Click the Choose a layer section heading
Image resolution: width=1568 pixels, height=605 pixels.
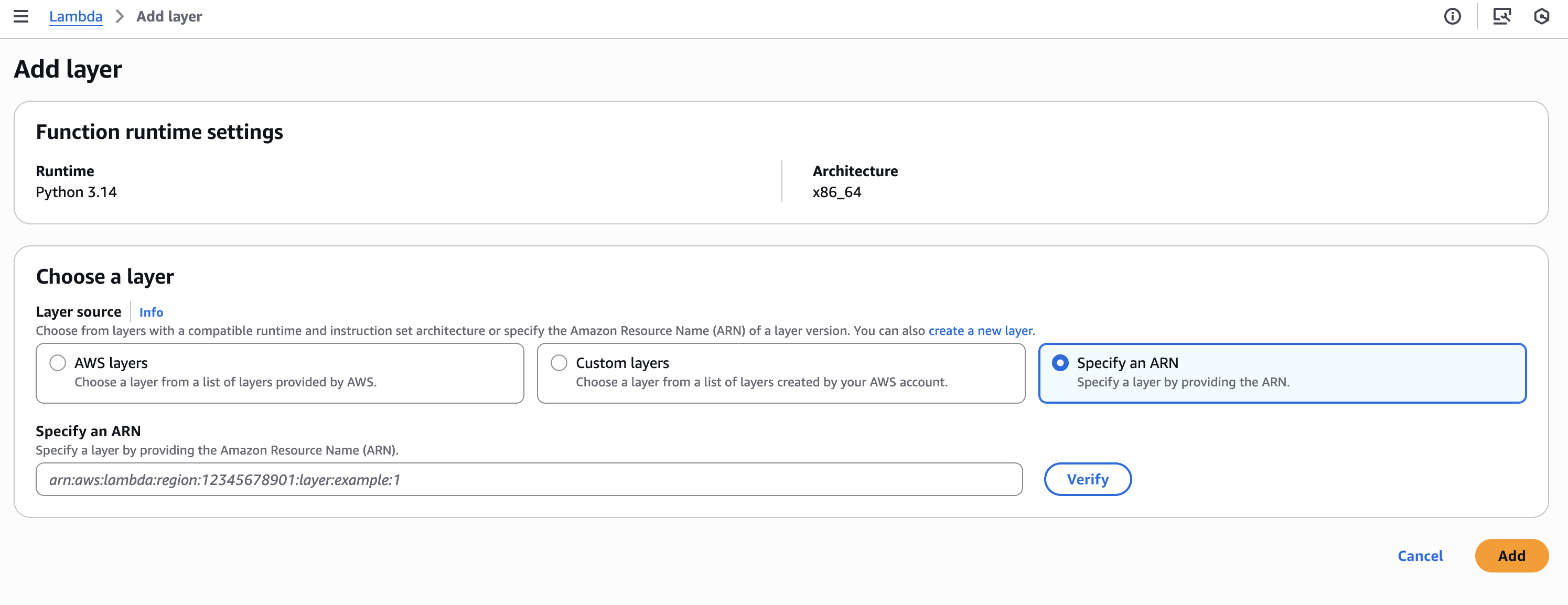click(105, 277)
